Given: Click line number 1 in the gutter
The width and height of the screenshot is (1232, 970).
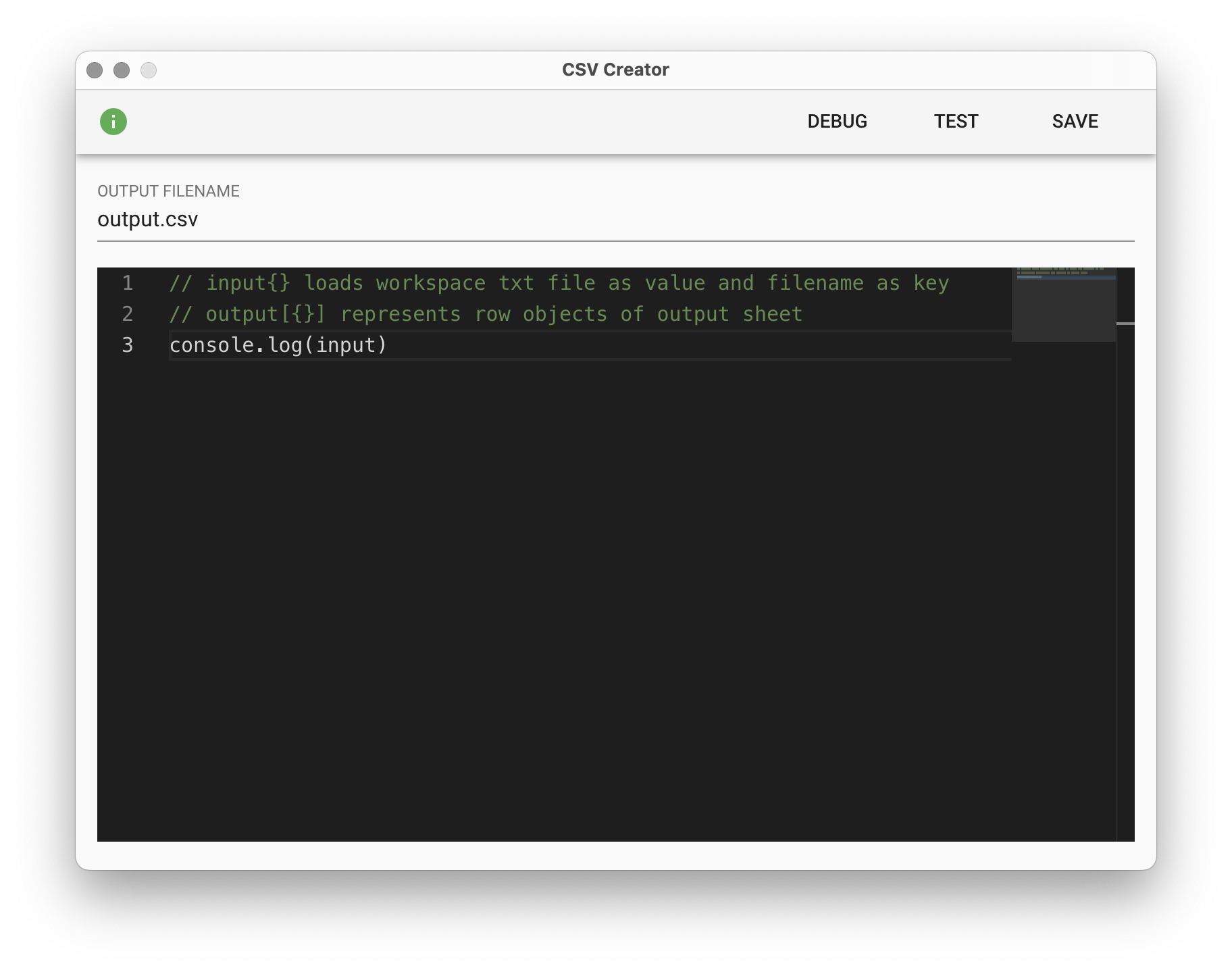Looking at the screenshot, I should 128,283.
